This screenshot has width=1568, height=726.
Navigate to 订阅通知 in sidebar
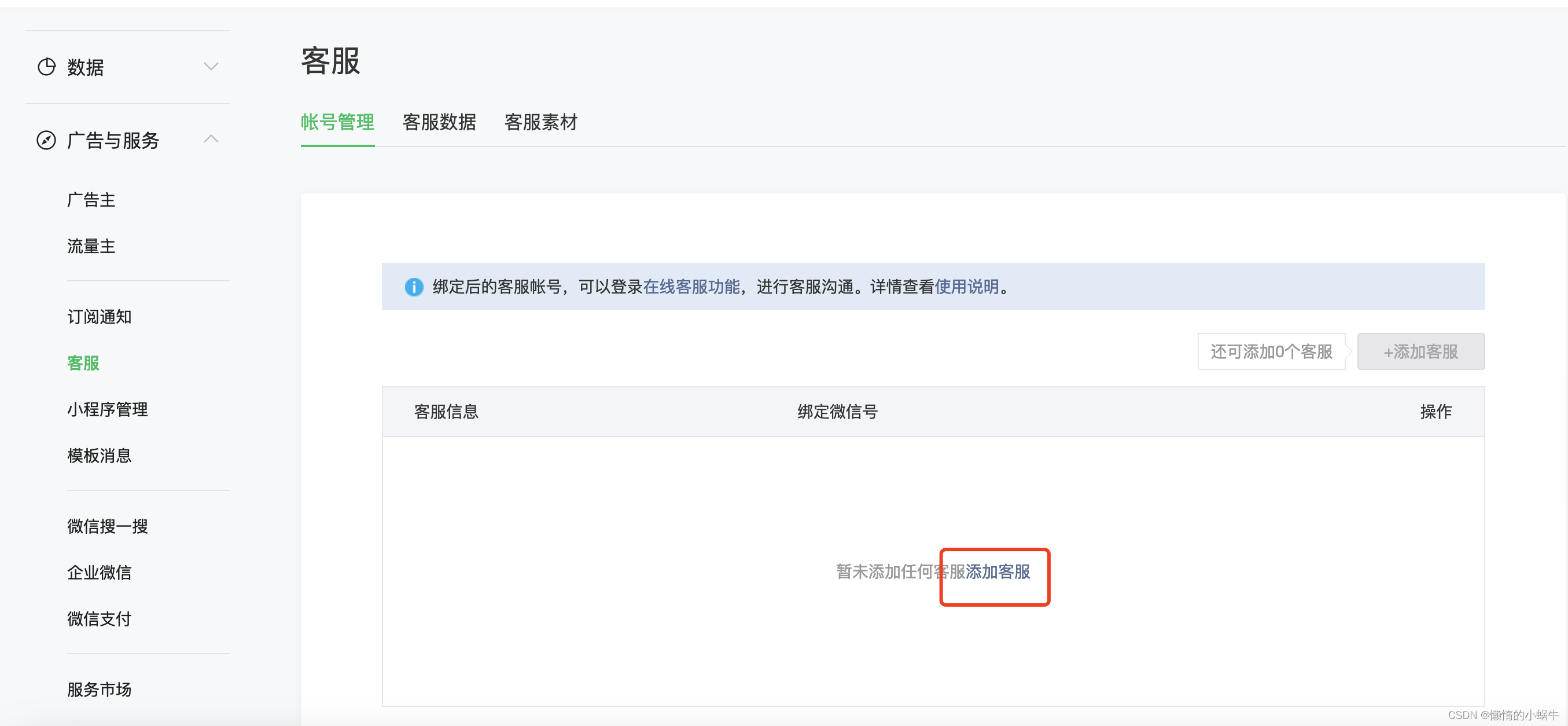pyautogui.click(x=99, y=317)
